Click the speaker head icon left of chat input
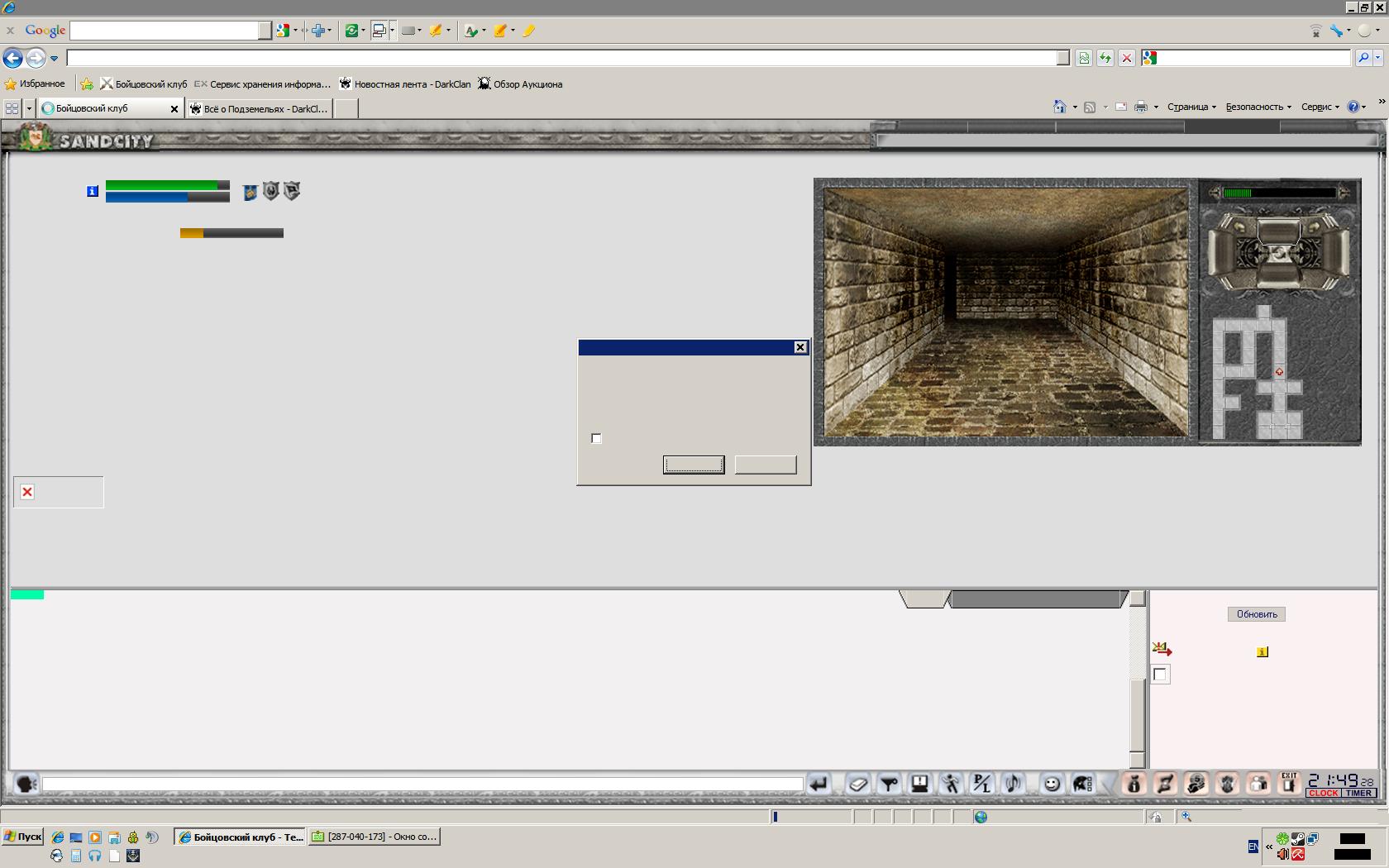Viewport: 1389px width, 868px height. [26, 784]
